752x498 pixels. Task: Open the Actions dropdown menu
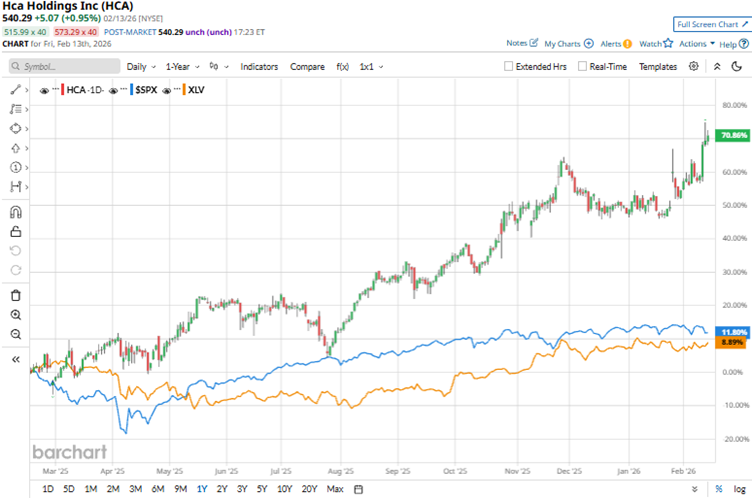[x=696, y=44]
